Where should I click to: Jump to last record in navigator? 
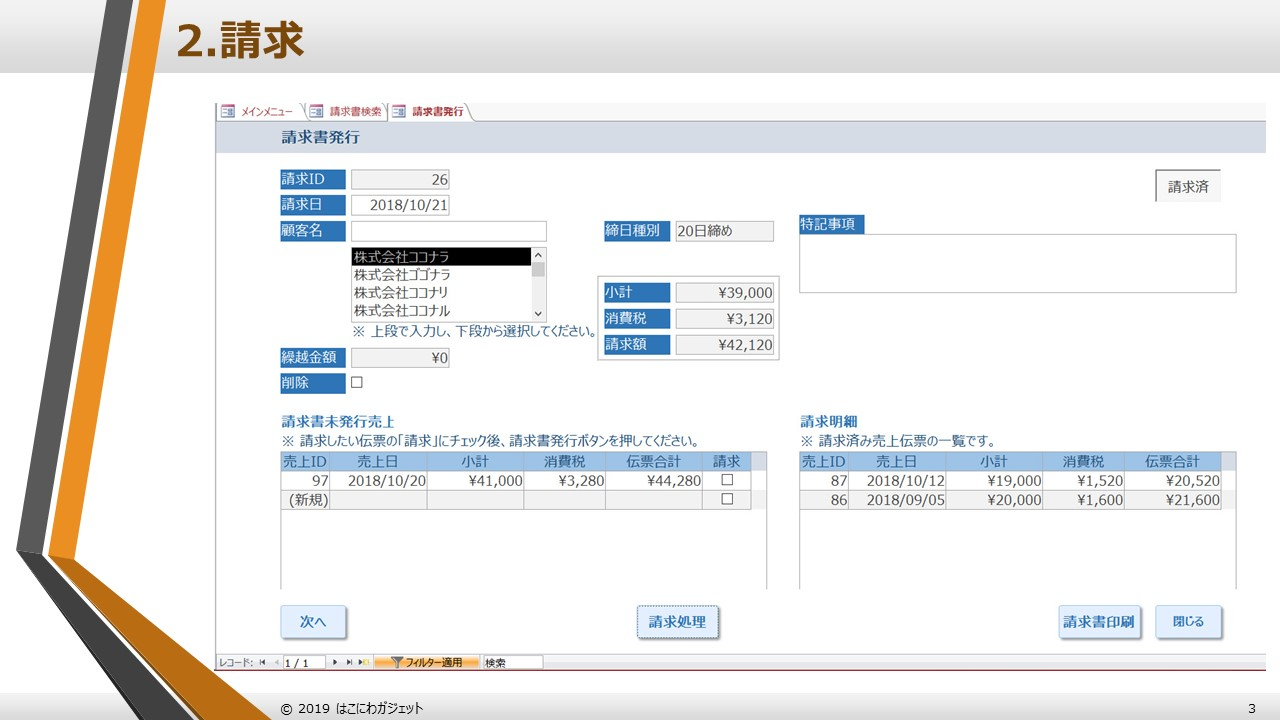click(349, 662)
